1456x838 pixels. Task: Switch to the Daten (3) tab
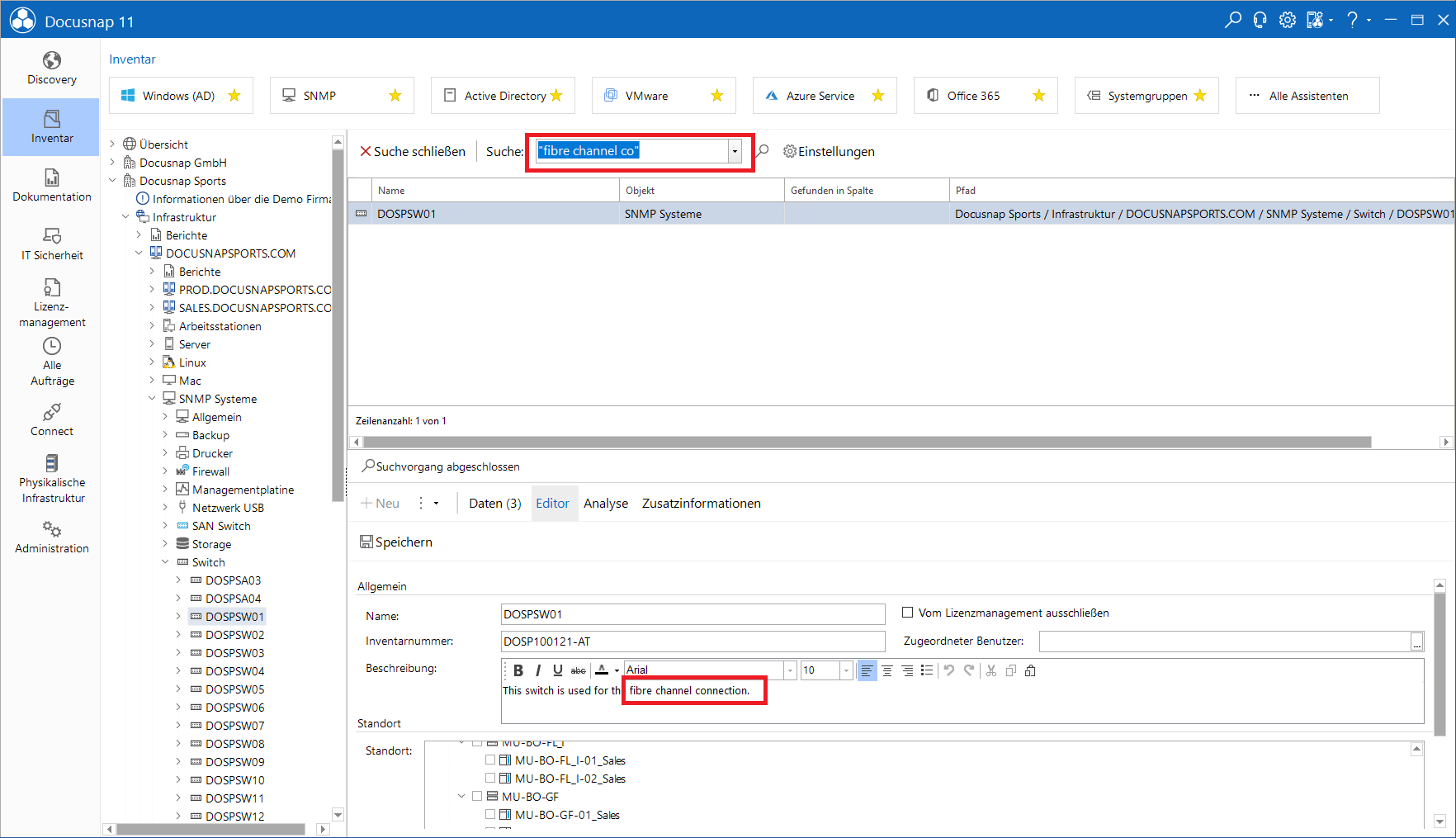click(495, 504)
